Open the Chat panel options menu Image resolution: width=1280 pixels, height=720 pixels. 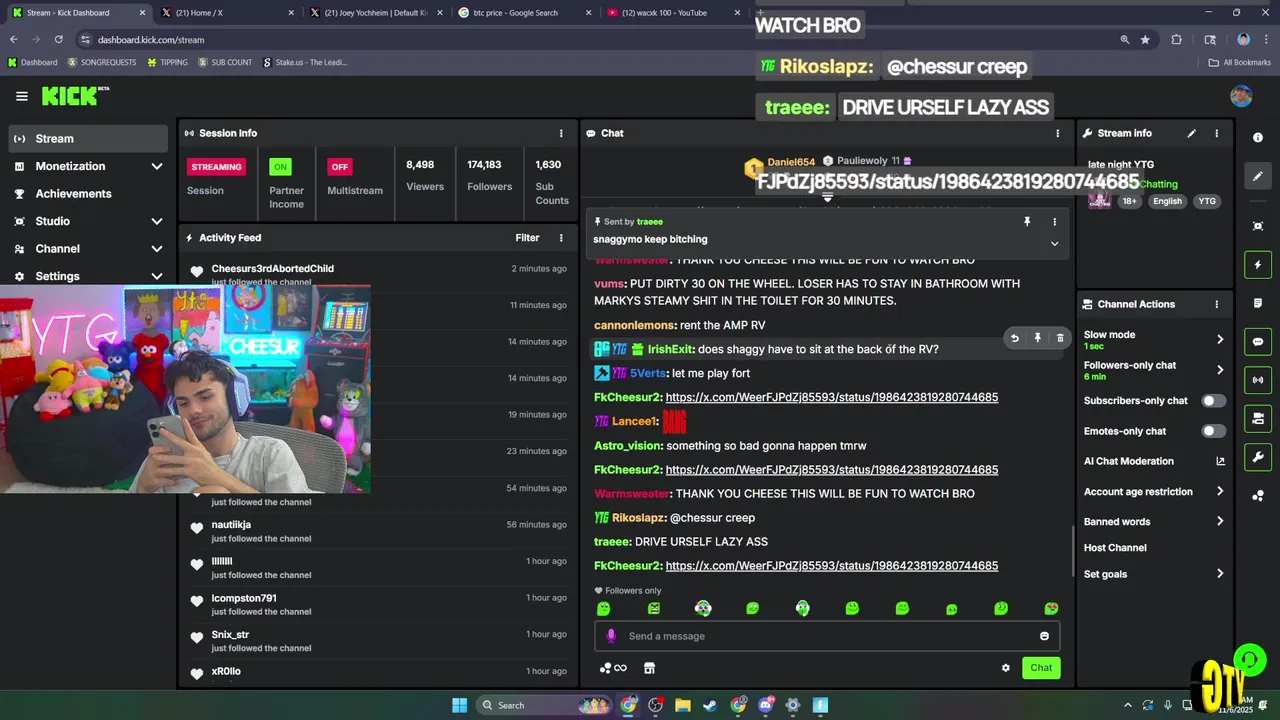point(1057,133)
